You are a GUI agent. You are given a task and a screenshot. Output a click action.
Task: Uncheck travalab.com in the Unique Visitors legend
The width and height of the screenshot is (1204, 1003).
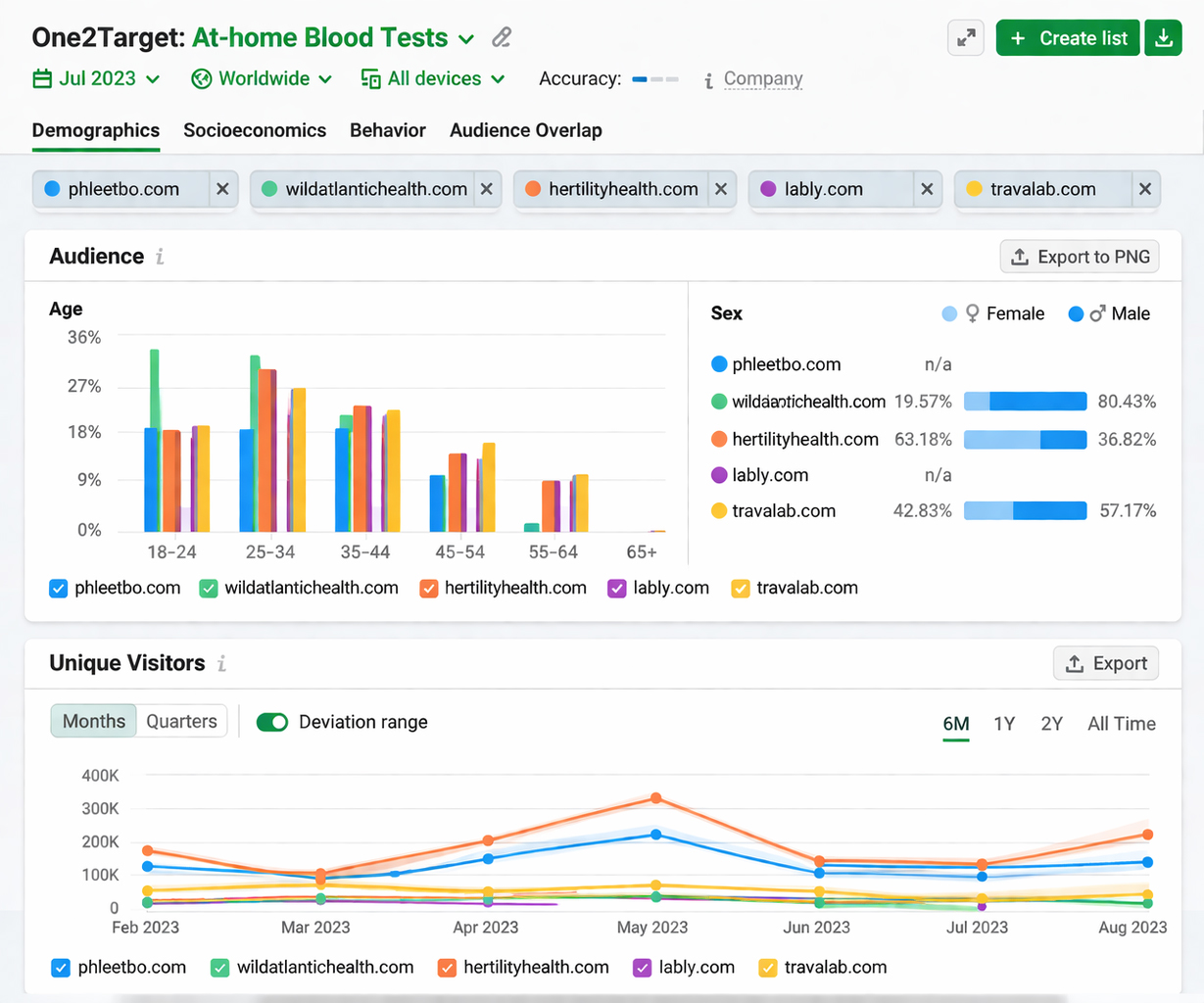pyautogui.click(x=768, y=968)
